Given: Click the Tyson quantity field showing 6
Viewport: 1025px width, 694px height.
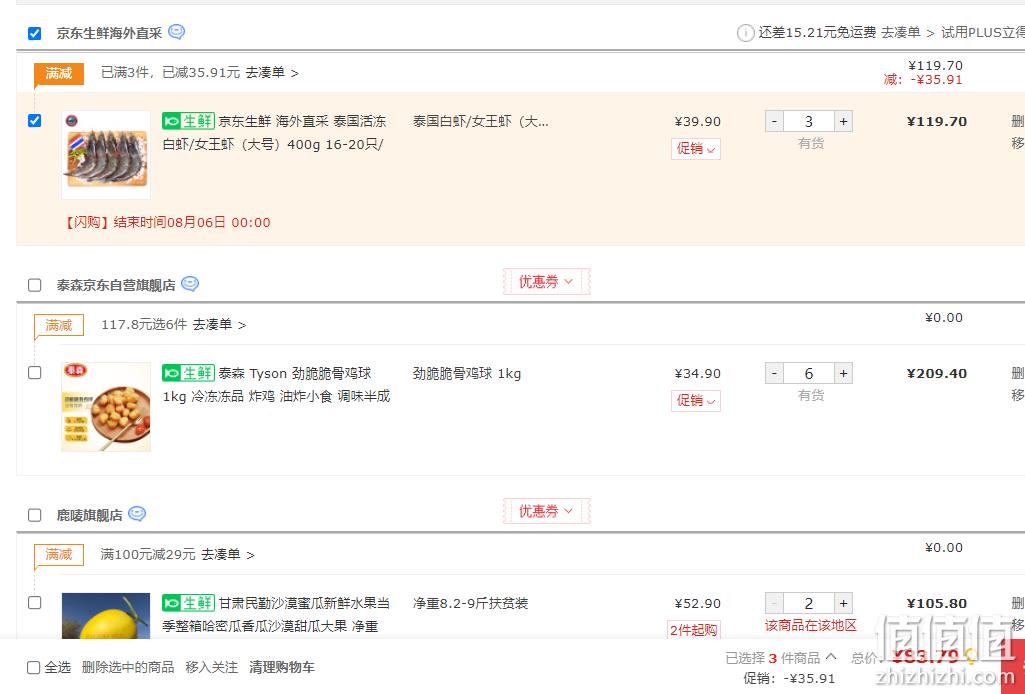Looking at the screenshot, I should pyautogui.click(x=809, y=374).
